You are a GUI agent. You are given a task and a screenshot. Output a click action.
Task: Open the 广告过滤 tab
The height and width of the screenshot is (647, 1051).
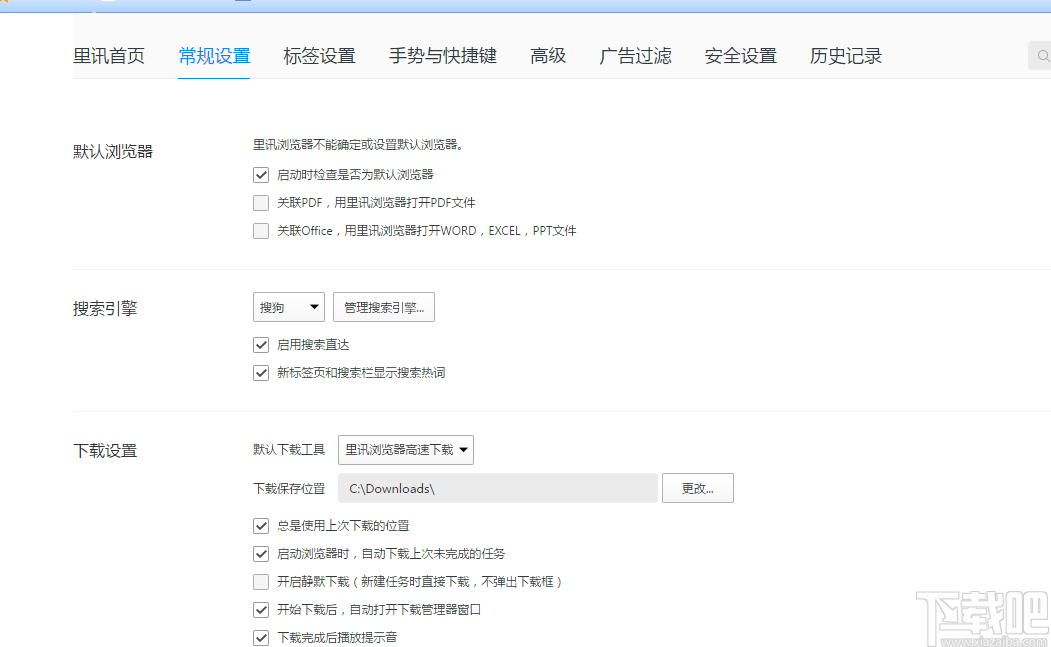coord(635,56)
